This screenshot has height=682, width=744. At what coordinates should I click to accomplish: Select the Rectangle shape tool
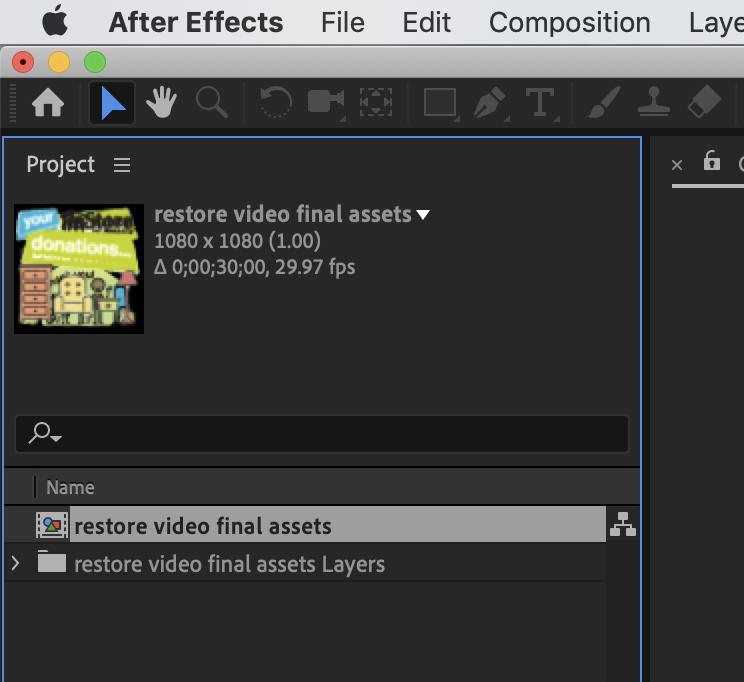click(441, 103)
